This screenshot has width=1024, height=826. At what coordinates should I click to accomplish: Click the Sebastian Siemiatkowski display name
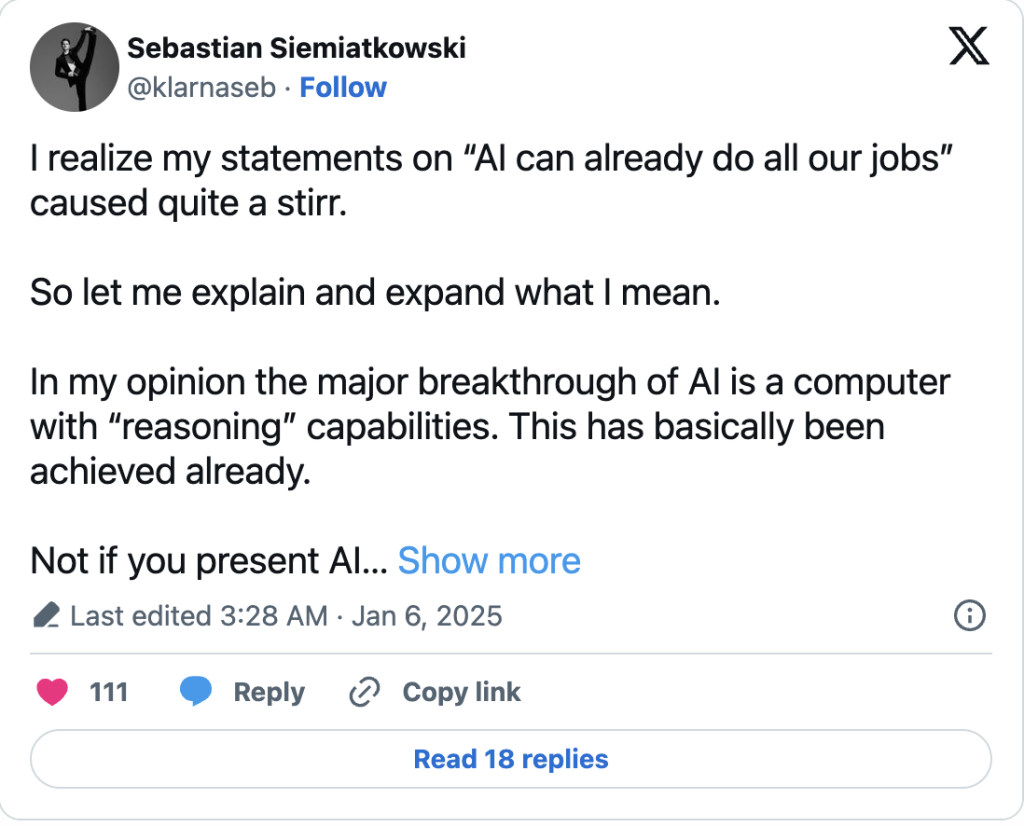(x=296, y=47)
